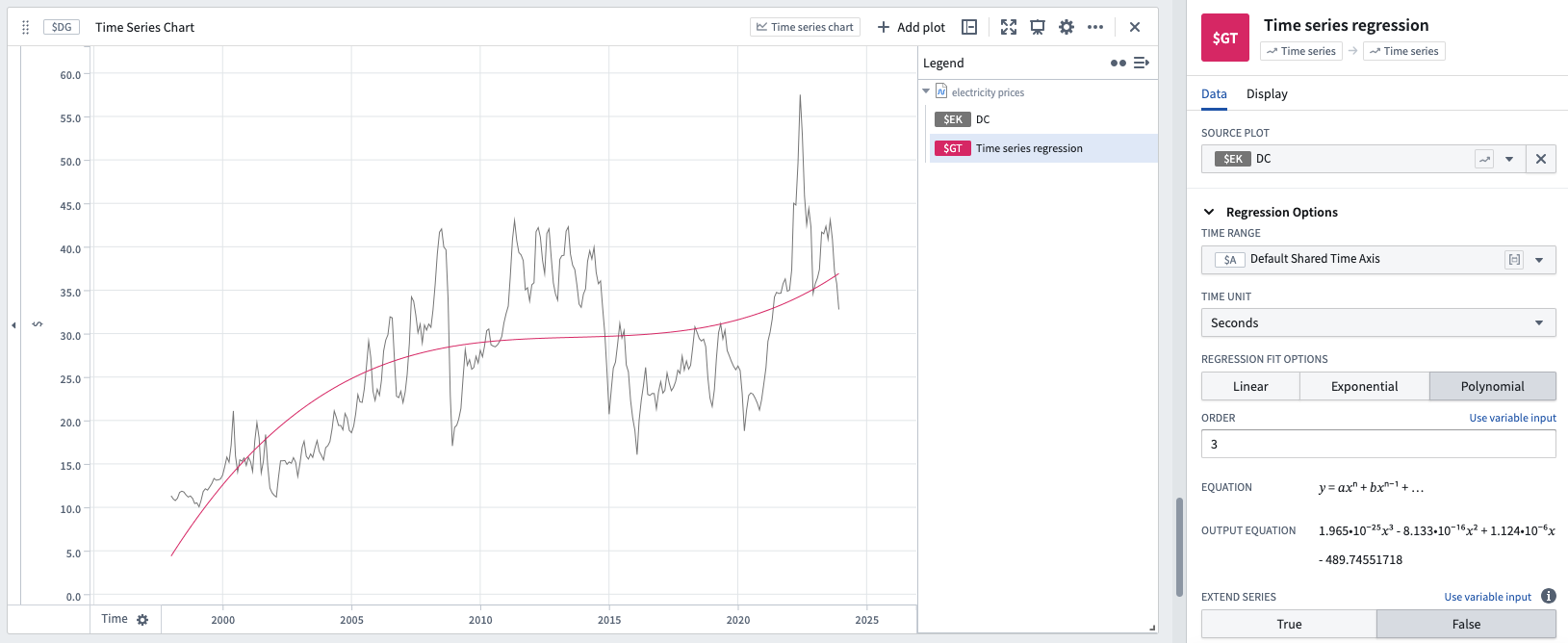Click the series type icon in Source Plot field
This screenshot has width=1568, height=643.
click(1484, 159)
